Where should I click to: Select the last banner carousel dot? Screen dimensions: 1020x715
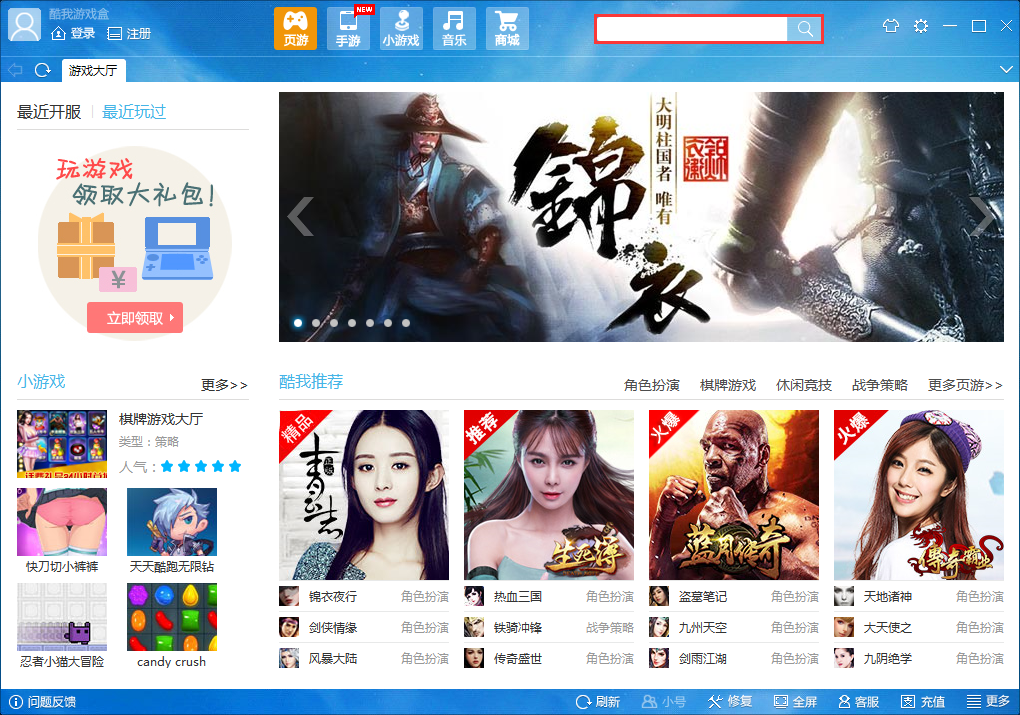point(406,323)
